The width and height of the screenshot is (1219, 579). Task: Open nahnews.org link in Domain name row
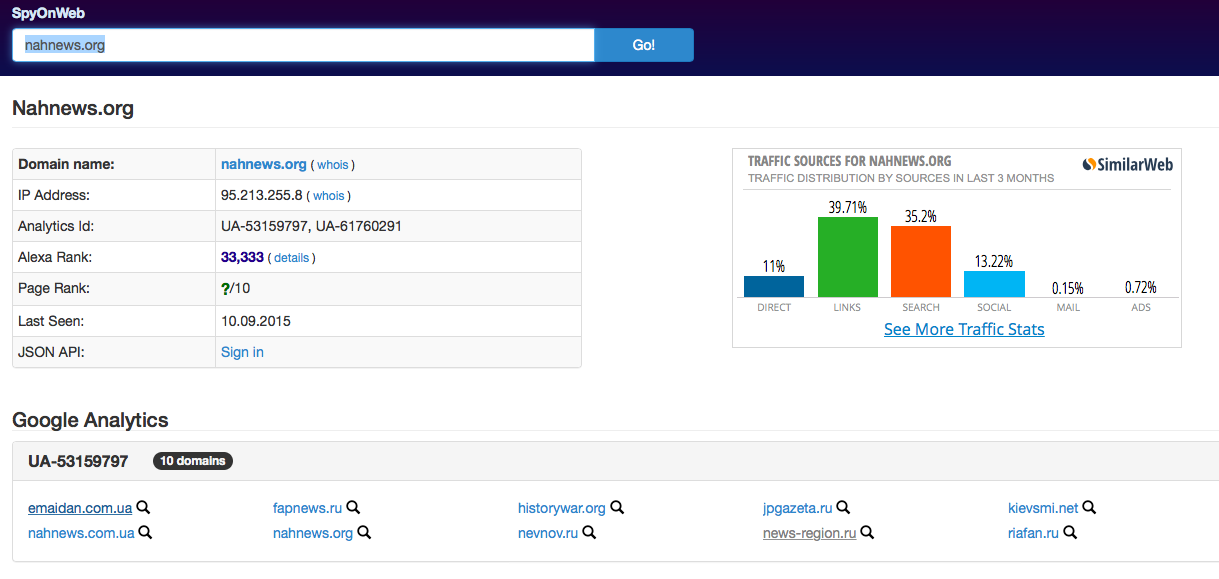tap(264, 164)
